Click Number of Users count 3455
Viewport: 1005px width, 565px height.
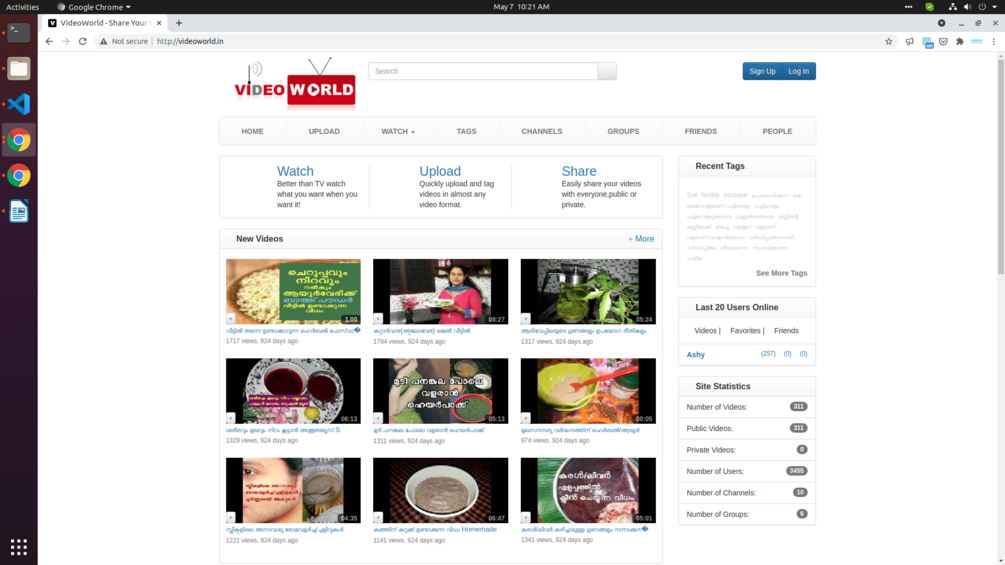tap(797, 471)
